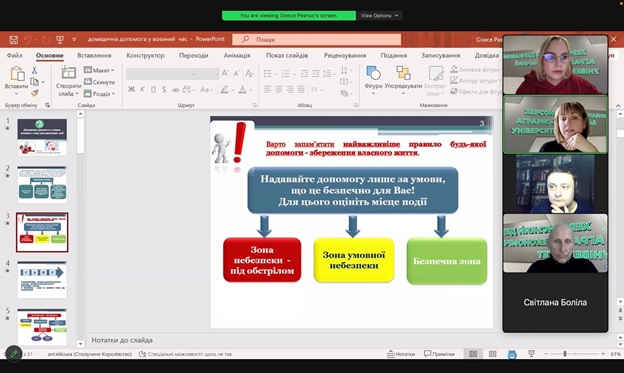Toggle italic К formatting
This screenshot has width=624, height=373.
[x=142, y=90]
